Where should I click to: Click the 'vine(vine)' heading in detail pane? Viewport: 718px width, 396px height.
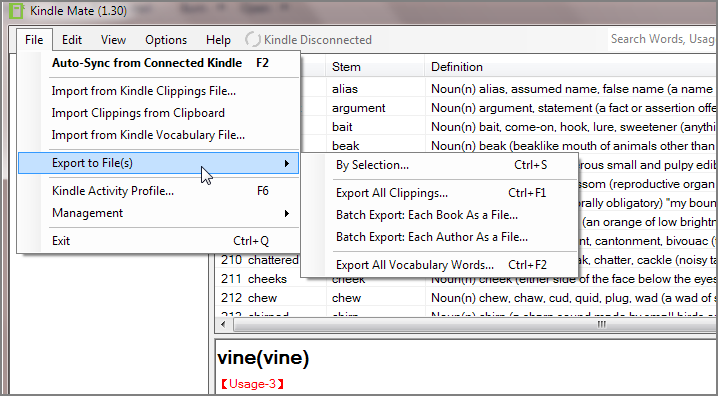click(263, 358)
